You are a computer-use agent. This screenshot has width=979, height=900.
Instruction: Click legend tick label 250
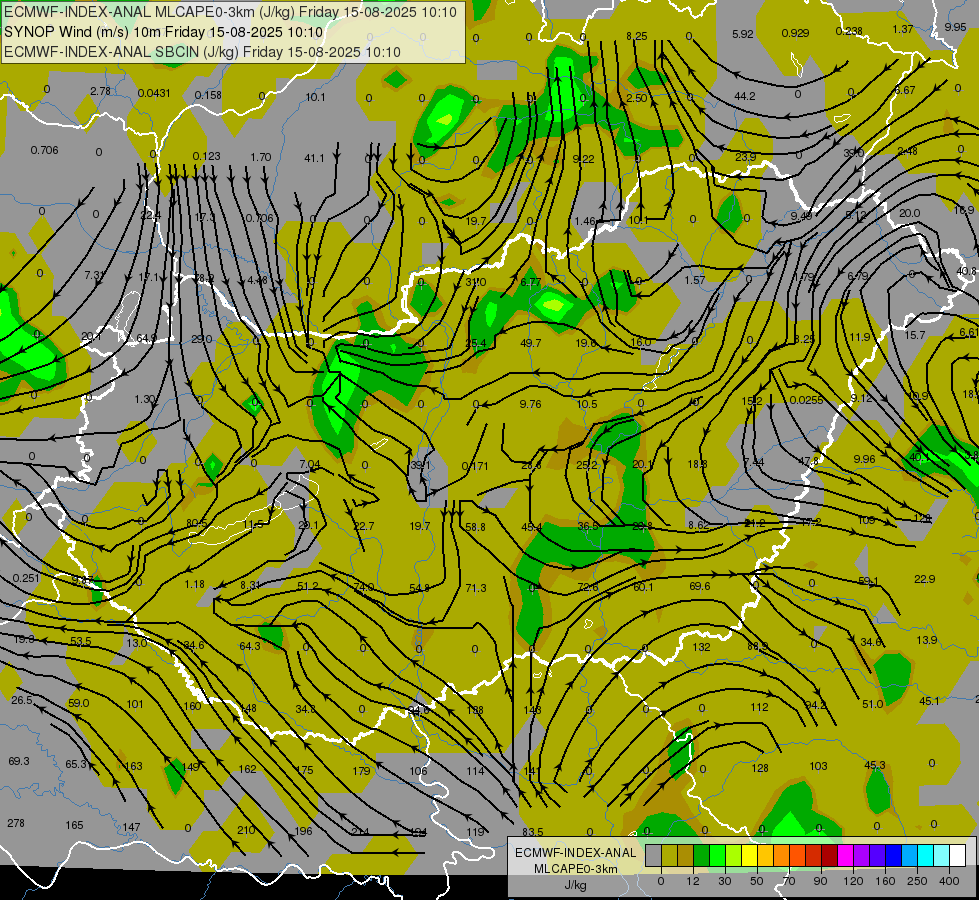click(917, 881)
